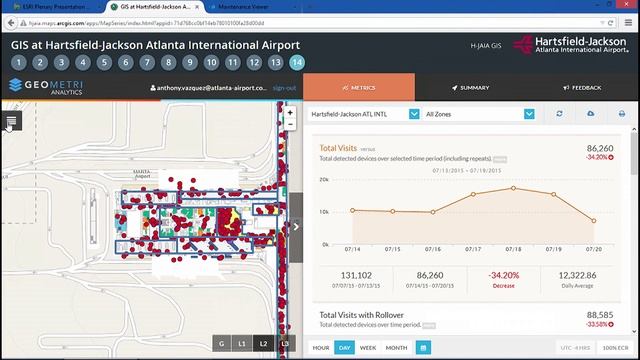This screenshot has height=360, width=640.
Task: Click the Total Visits heading
Action: coord(338,148)
